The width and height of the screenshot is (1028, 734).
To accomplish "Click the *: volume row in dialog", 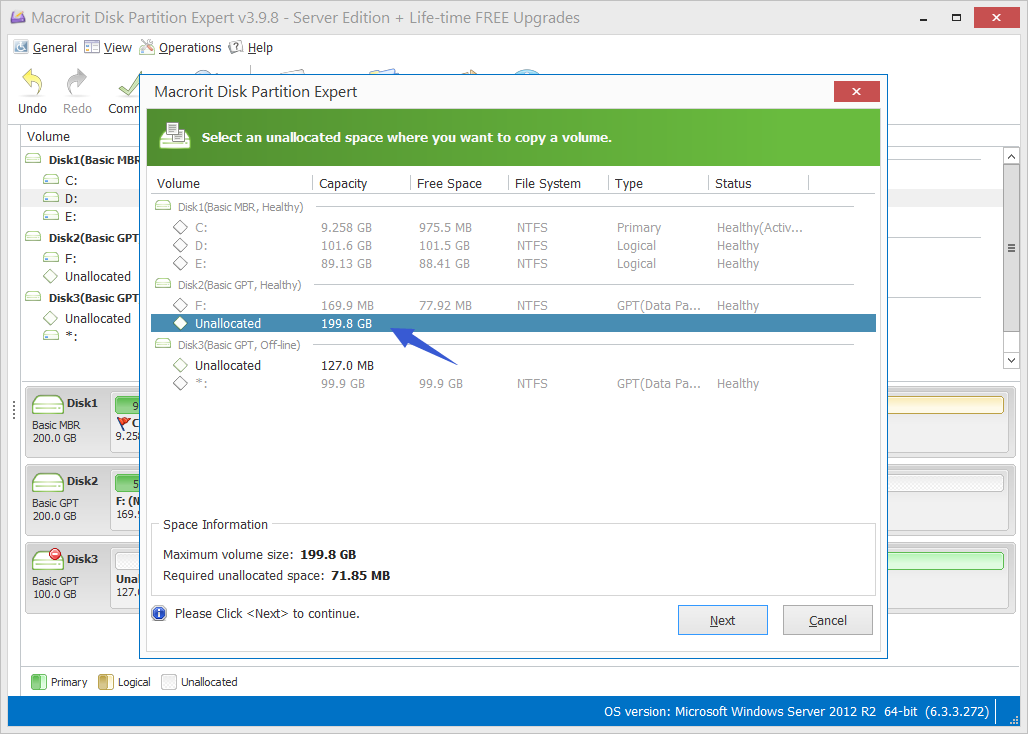I will click(x=513, y=383).
